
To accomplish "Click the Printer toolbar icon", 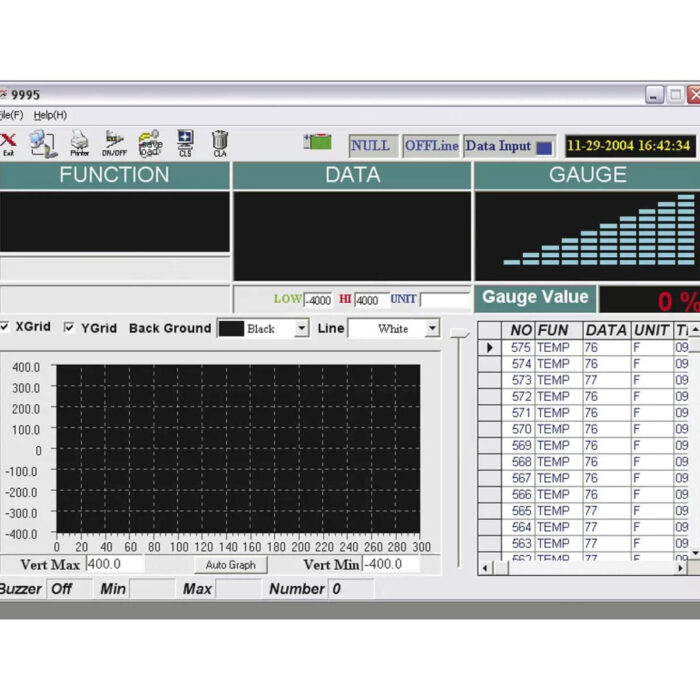I will [x=79, y=143].
